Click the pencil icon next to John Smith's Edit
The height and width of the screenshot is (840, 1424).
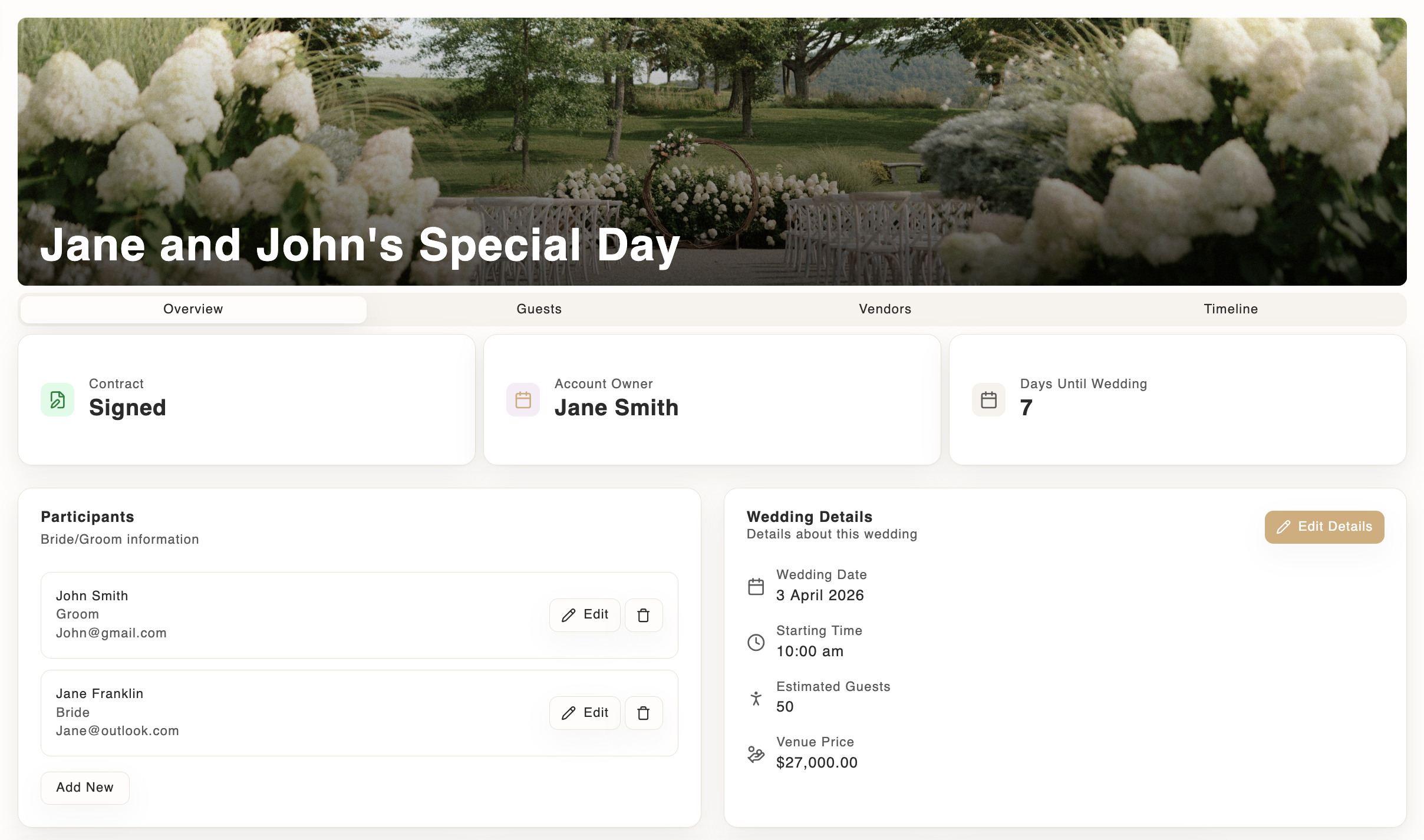[568, 614]
